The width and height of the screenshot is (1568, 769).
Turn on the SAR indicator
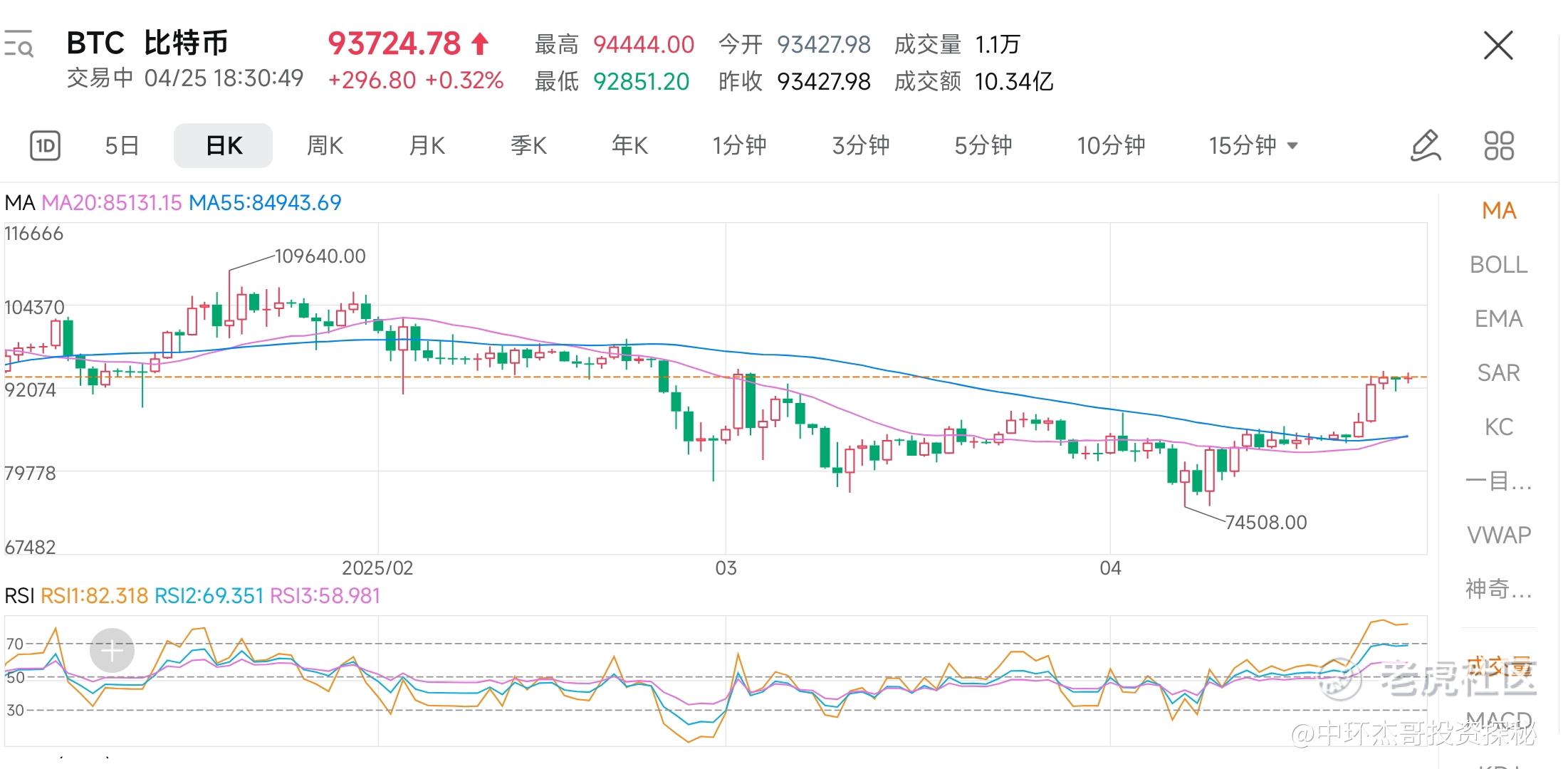pyautogui.click(x=1498, y=373)
